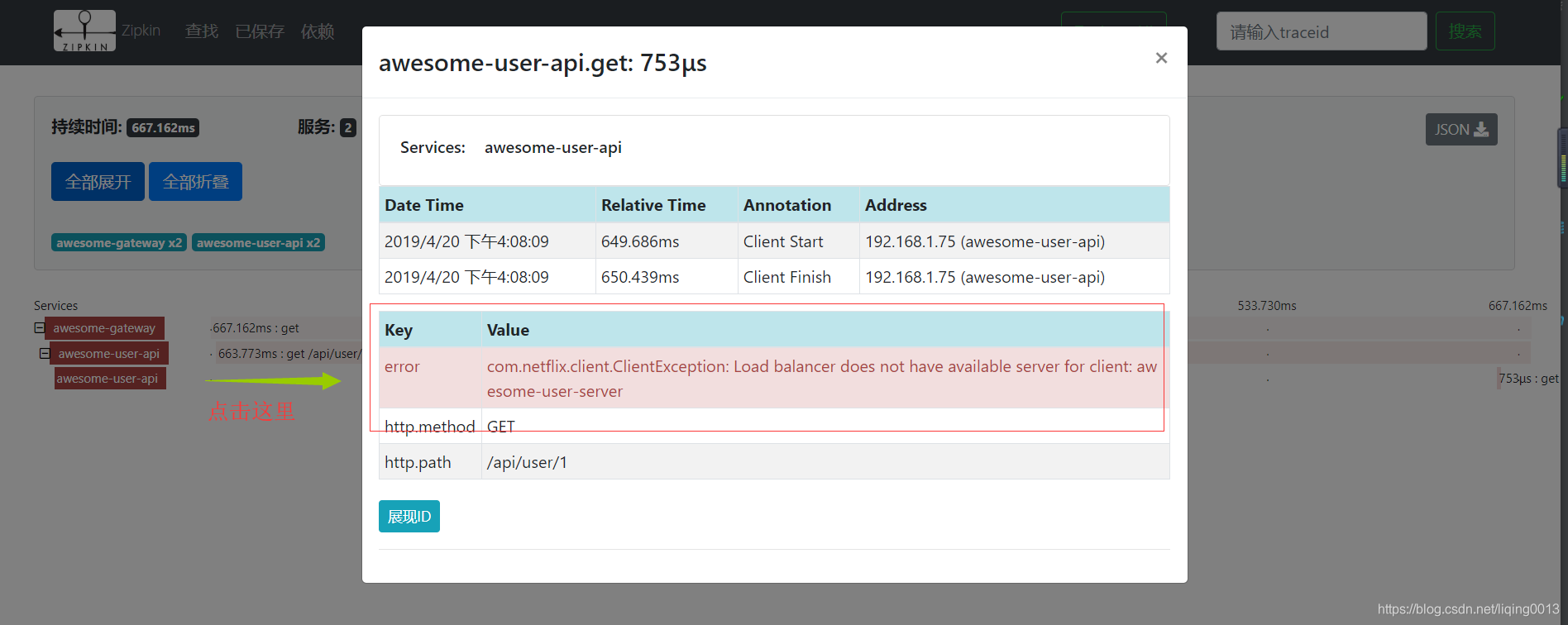Click the 服务 count badge 2
The height and width of the screenshot is (625, 1568).
coord(348,127)
